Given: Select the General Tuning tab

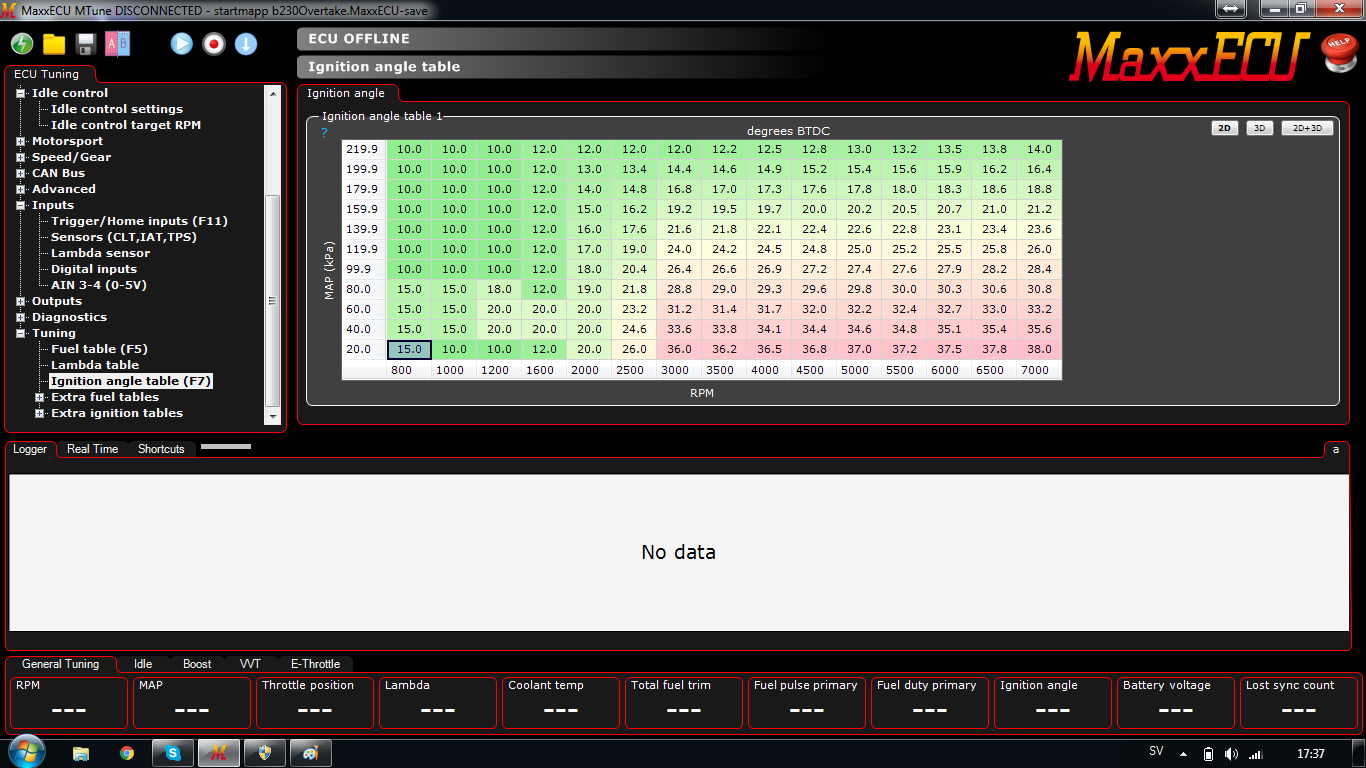Looking at the screenshot, I should coord(61,664).
